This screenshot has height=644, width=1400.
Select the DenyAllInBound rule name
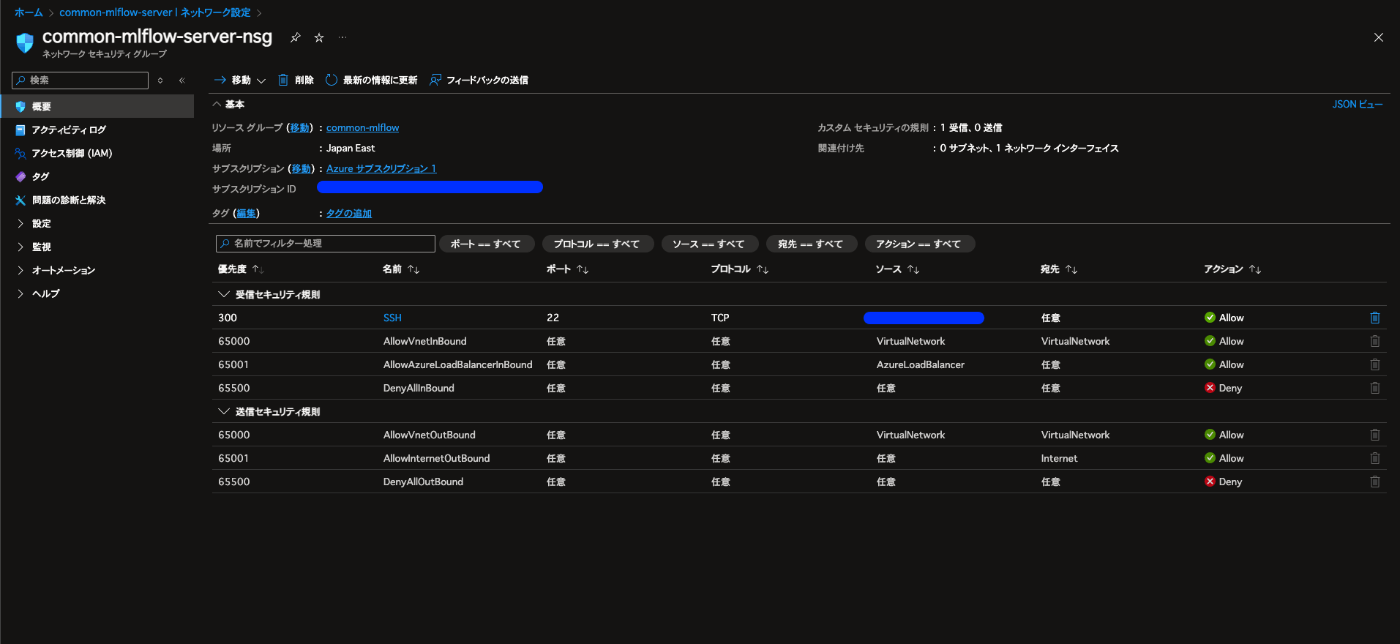418,388
